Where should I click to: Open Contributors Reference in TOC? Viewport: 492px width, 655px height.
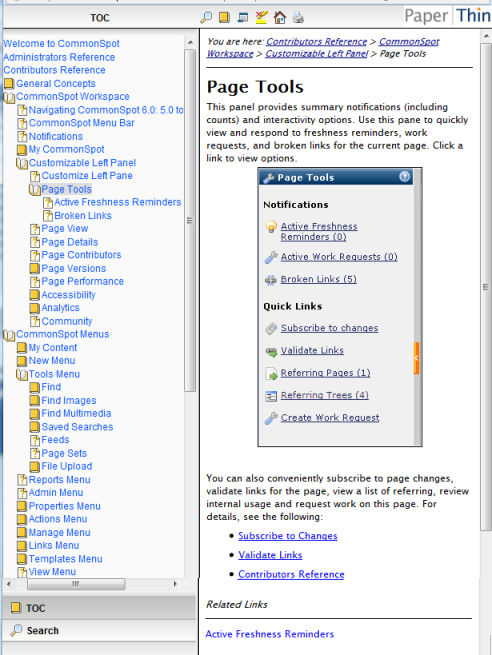(54, 70)
